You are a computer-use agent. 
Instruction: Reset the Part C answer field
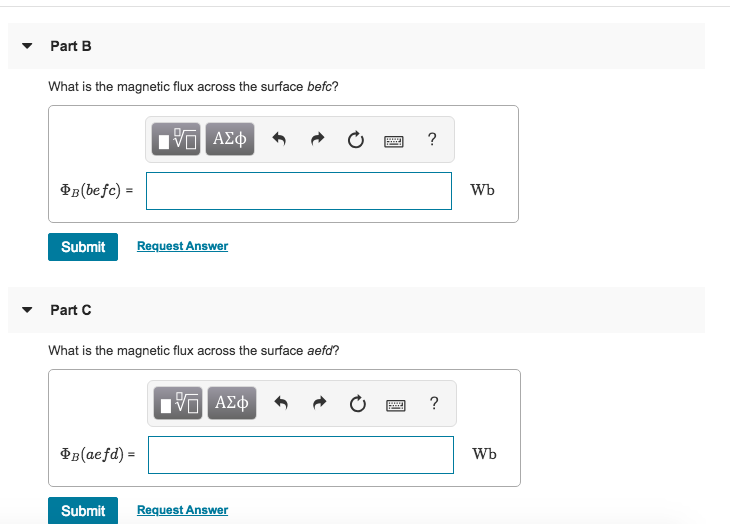pos(358,404)
